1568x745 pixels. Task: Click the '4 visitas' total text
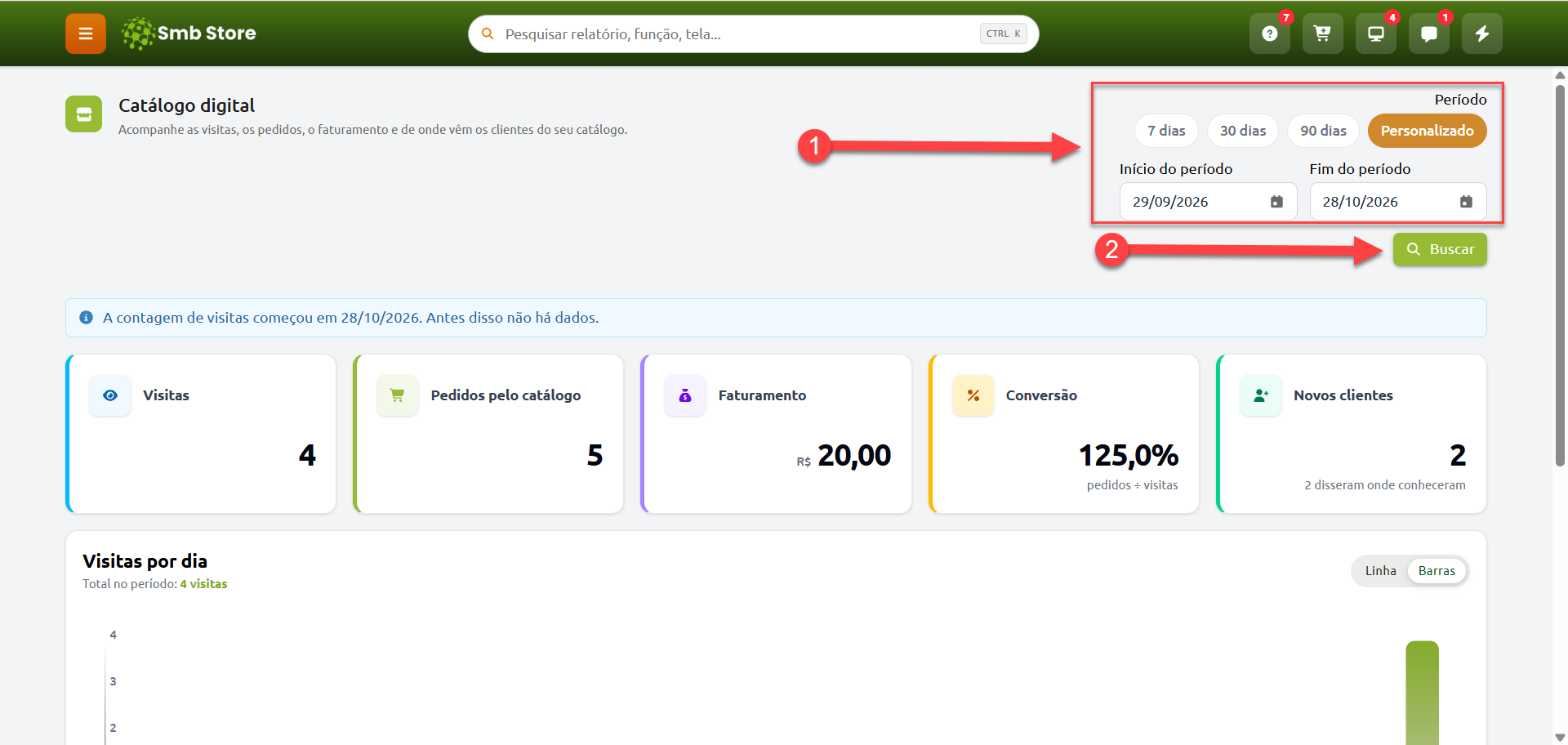click(203, 584)
